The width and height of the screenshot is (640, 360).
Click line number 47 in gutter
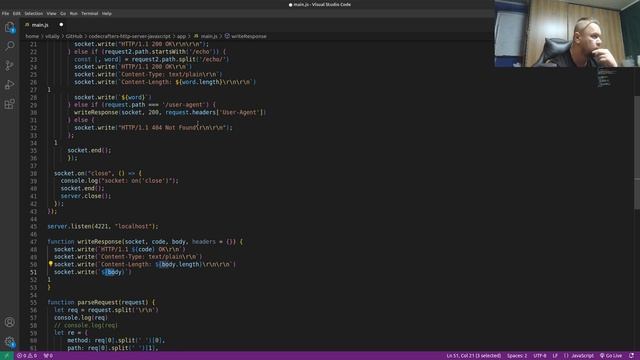33,242
